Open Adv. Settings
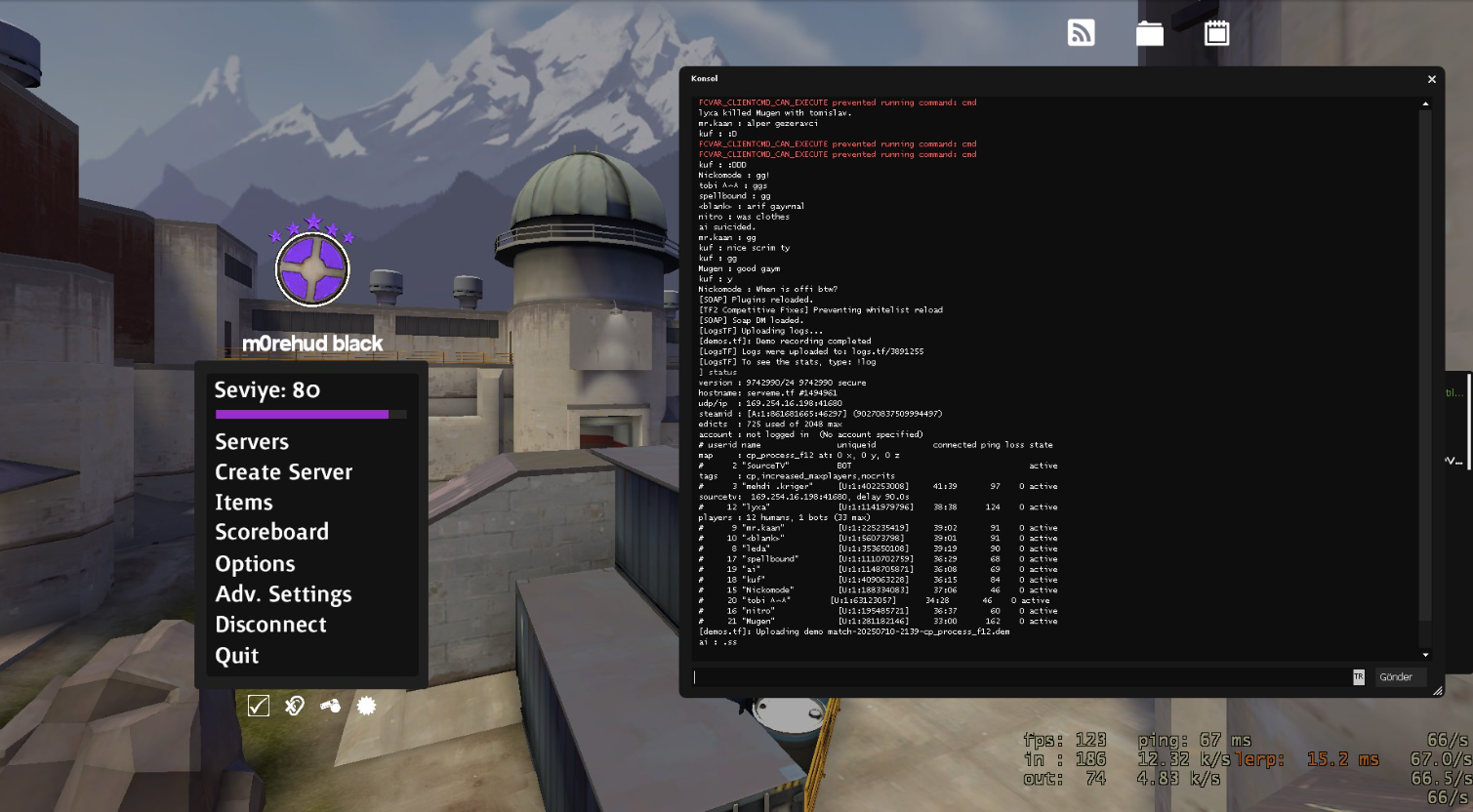Image resolution: width=1473 pixels, height=812 pixels. coord(283,594)
